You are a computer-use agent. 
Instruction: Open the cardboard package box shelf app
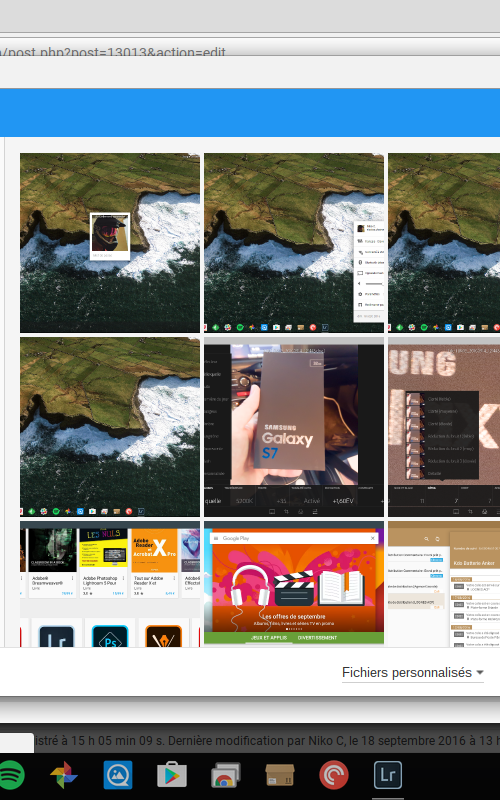(280, 775)
